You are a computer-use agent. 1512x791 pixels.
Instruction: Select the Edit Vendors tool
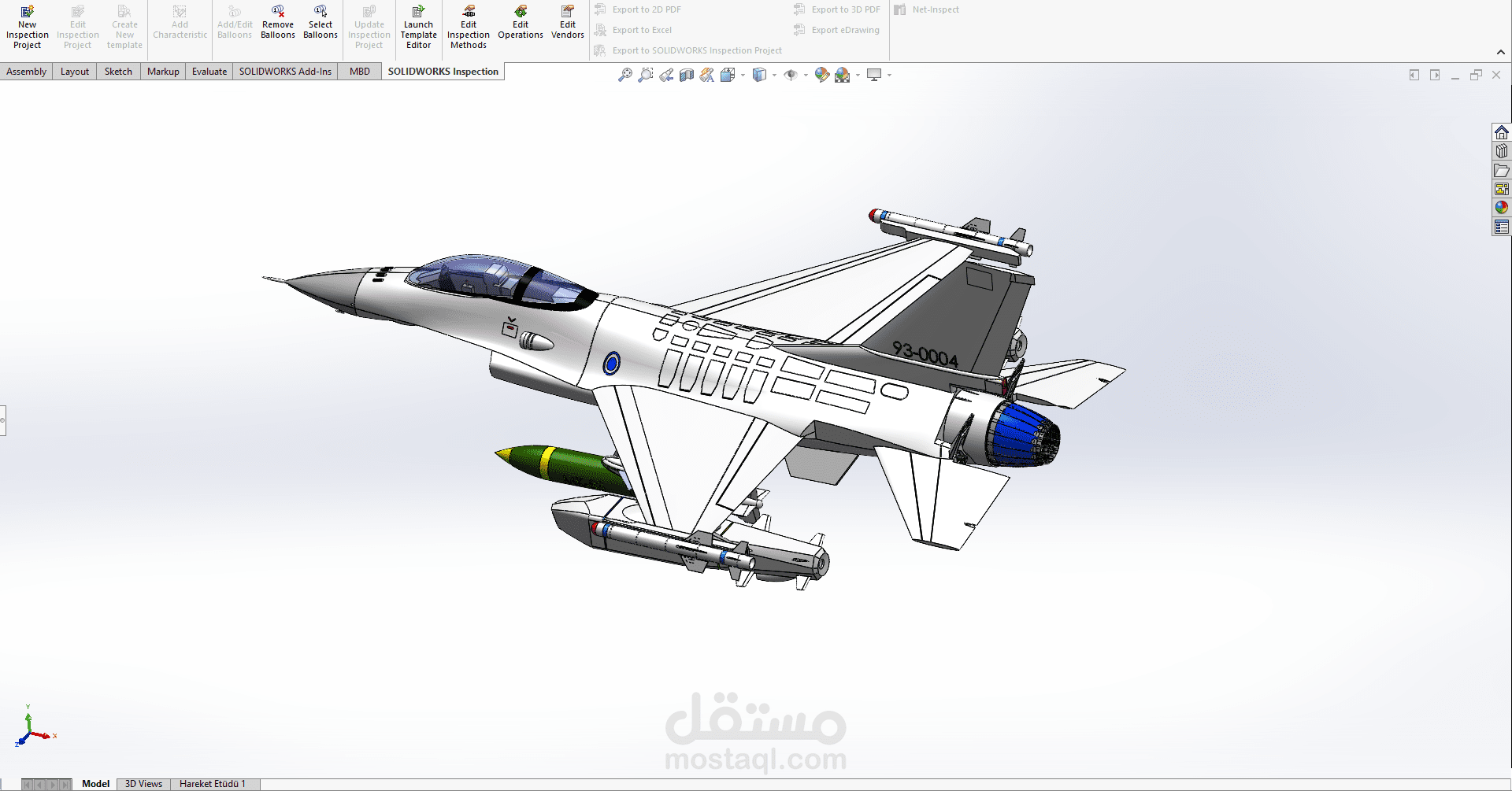tap(567, 24)
